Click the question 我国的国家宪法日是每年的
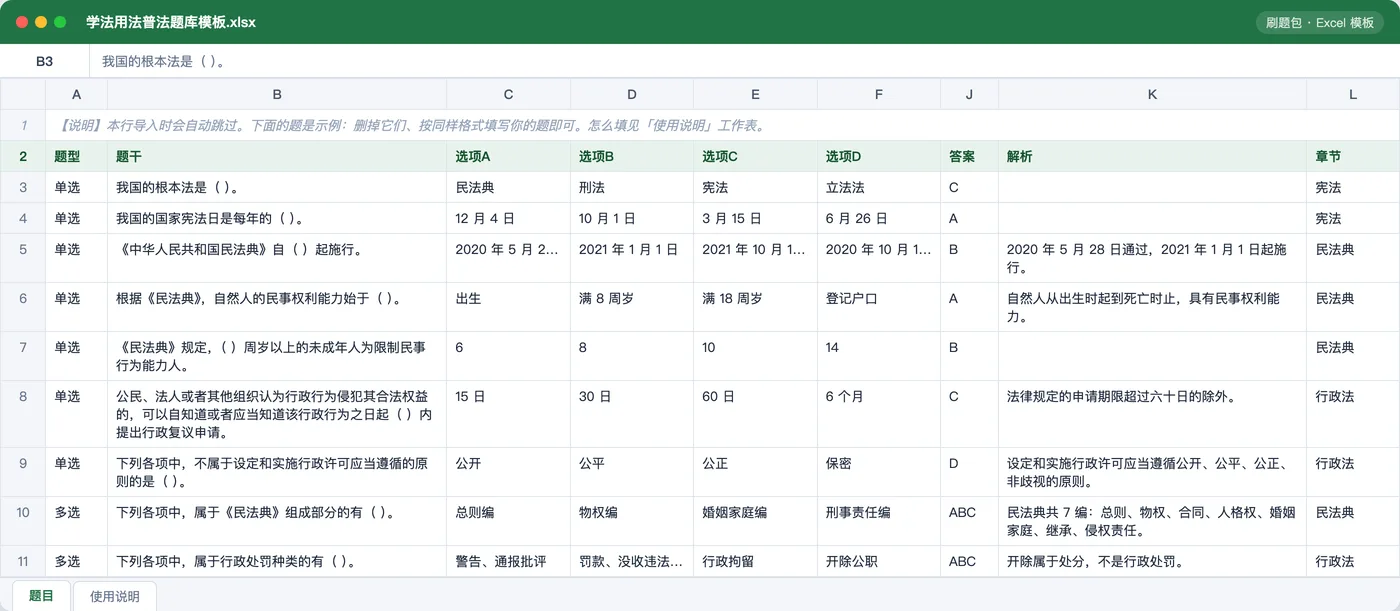 pyautogui.click(x=277, y=218)
